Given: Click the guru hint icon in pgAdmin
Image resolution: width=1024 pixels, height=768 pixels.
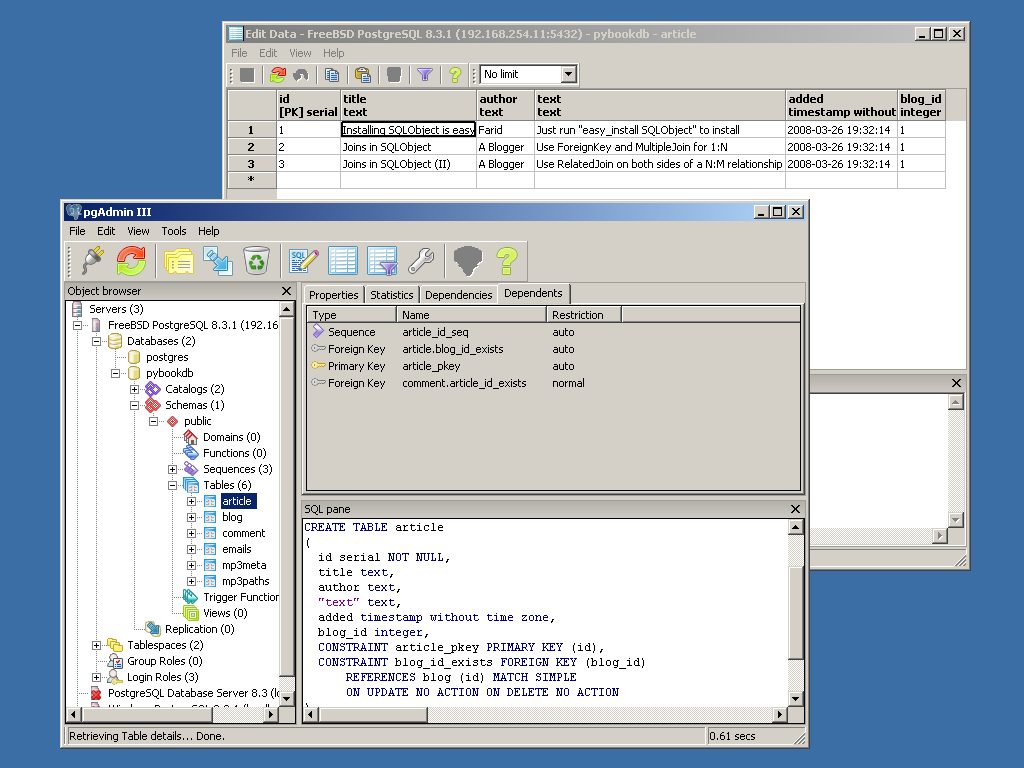Looking at the screenshot, I should (468, 261).
